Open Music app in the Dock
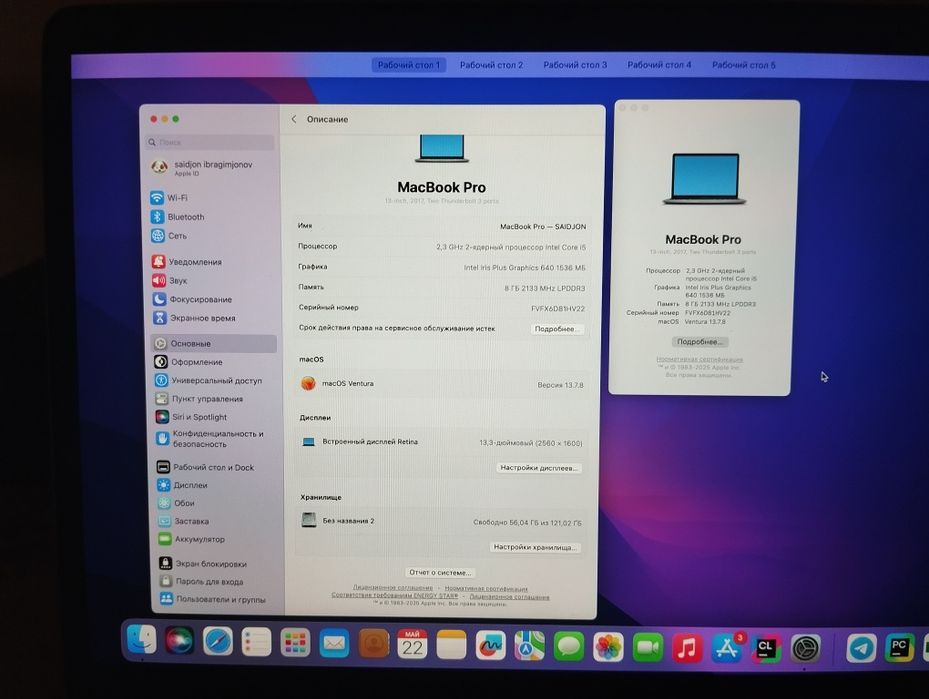 687,649
